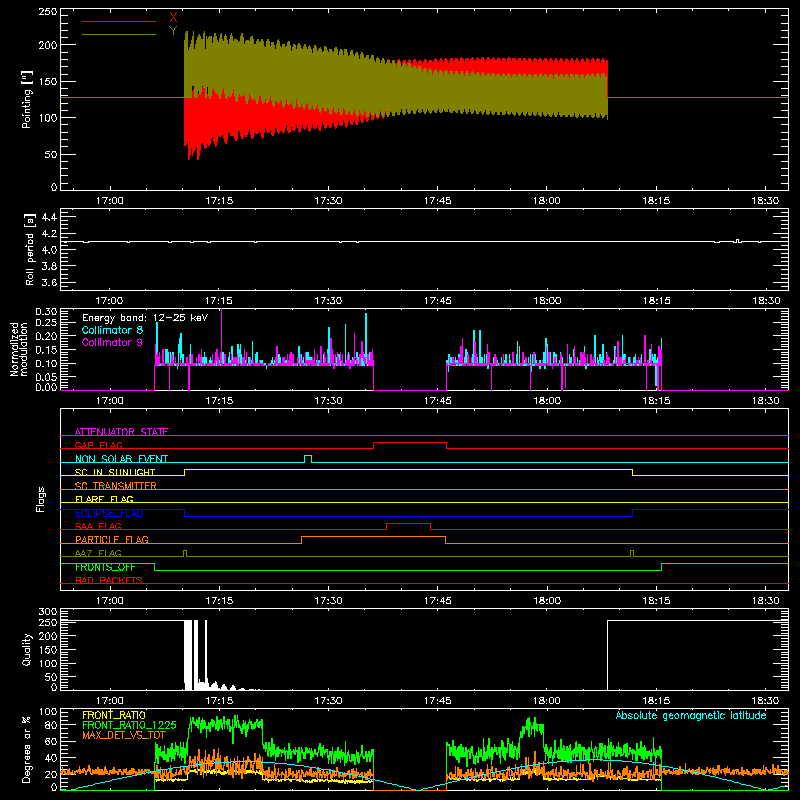Image resolution: width=800 pixels, height=800 pixels.
Task: Click the raised GAP_FLAG segment
Action: [x=410, y=443]
